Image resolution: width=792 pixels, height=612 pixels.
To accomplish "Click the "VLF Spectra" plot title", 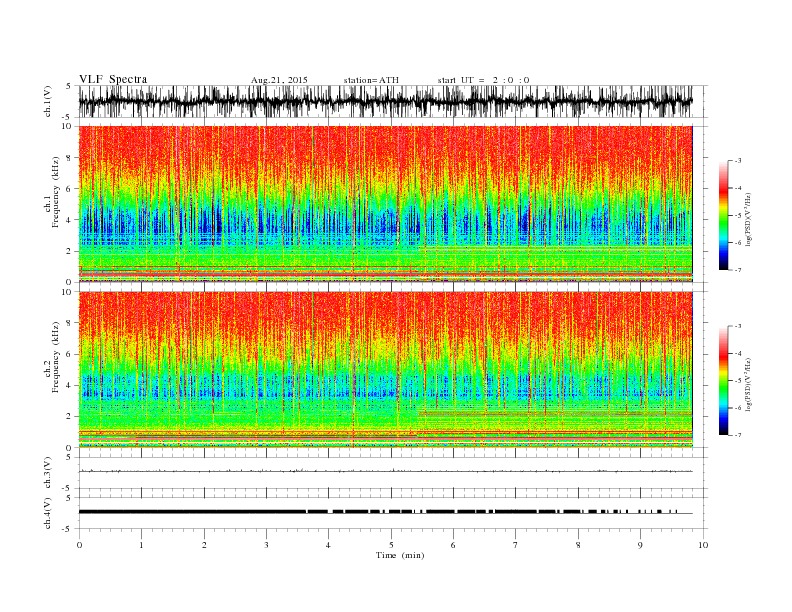I will [113, 79].
